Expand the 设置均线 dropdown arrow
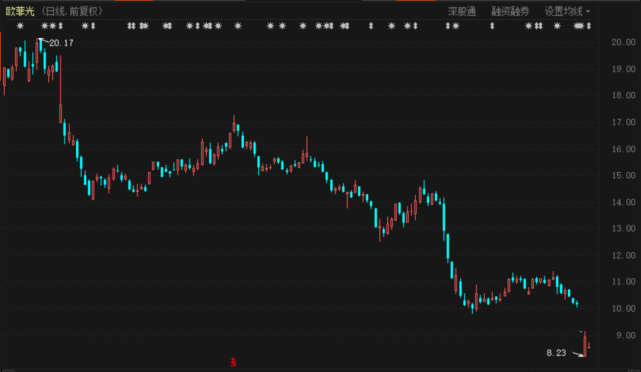641x372 pixels. click(x=588, y=11)
